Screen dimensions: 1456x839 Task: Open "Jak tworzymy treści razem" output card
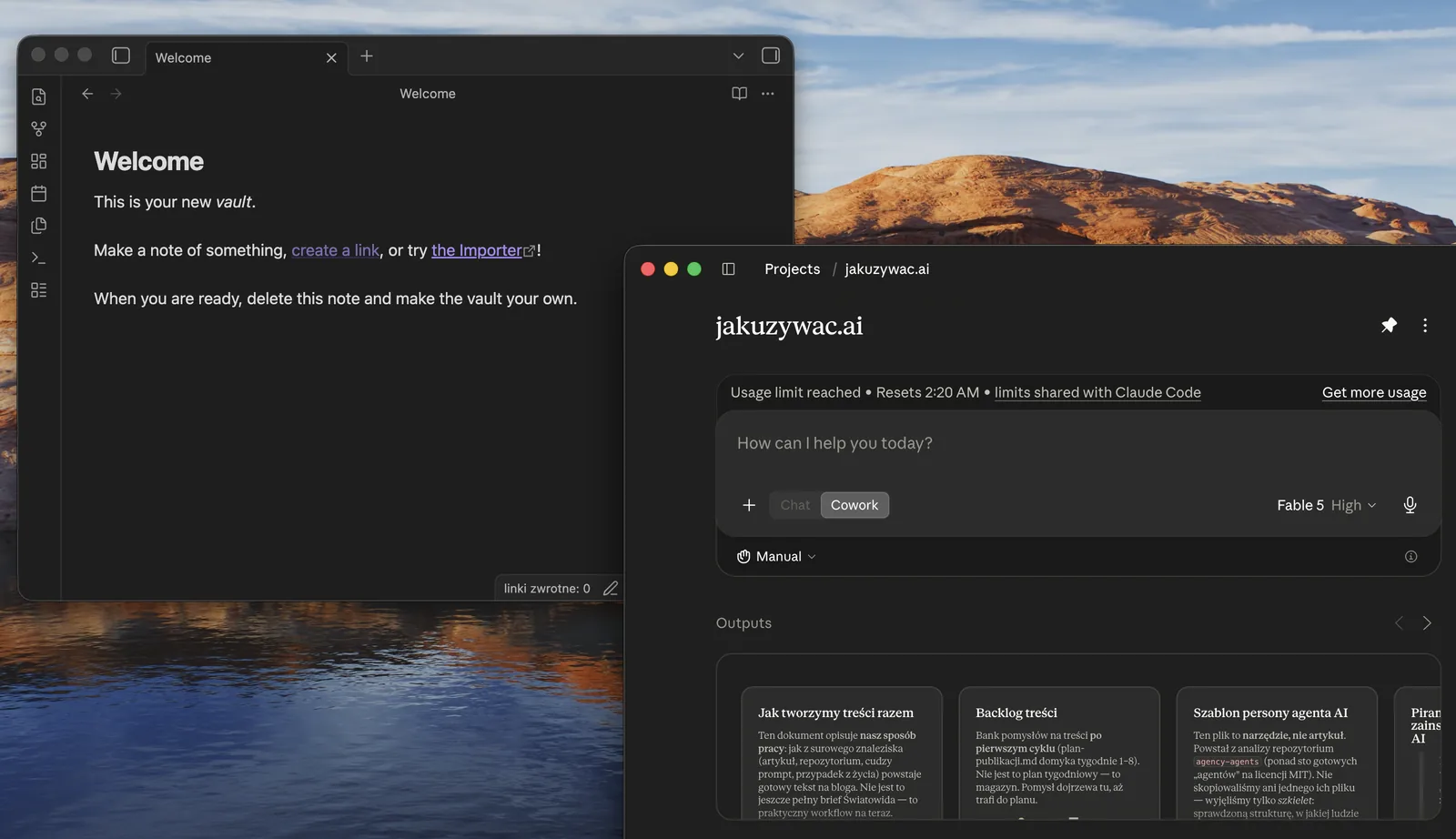tap(842, 753)
